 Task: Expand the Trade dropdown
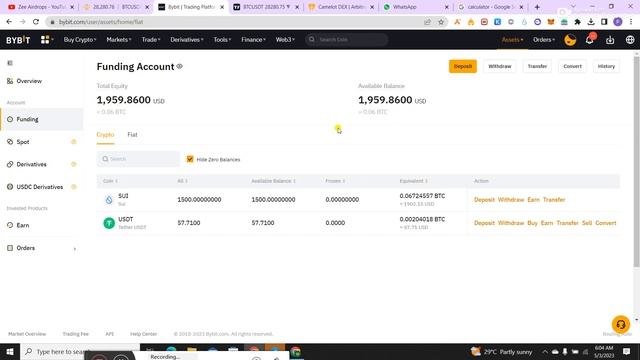click(151, 40)
